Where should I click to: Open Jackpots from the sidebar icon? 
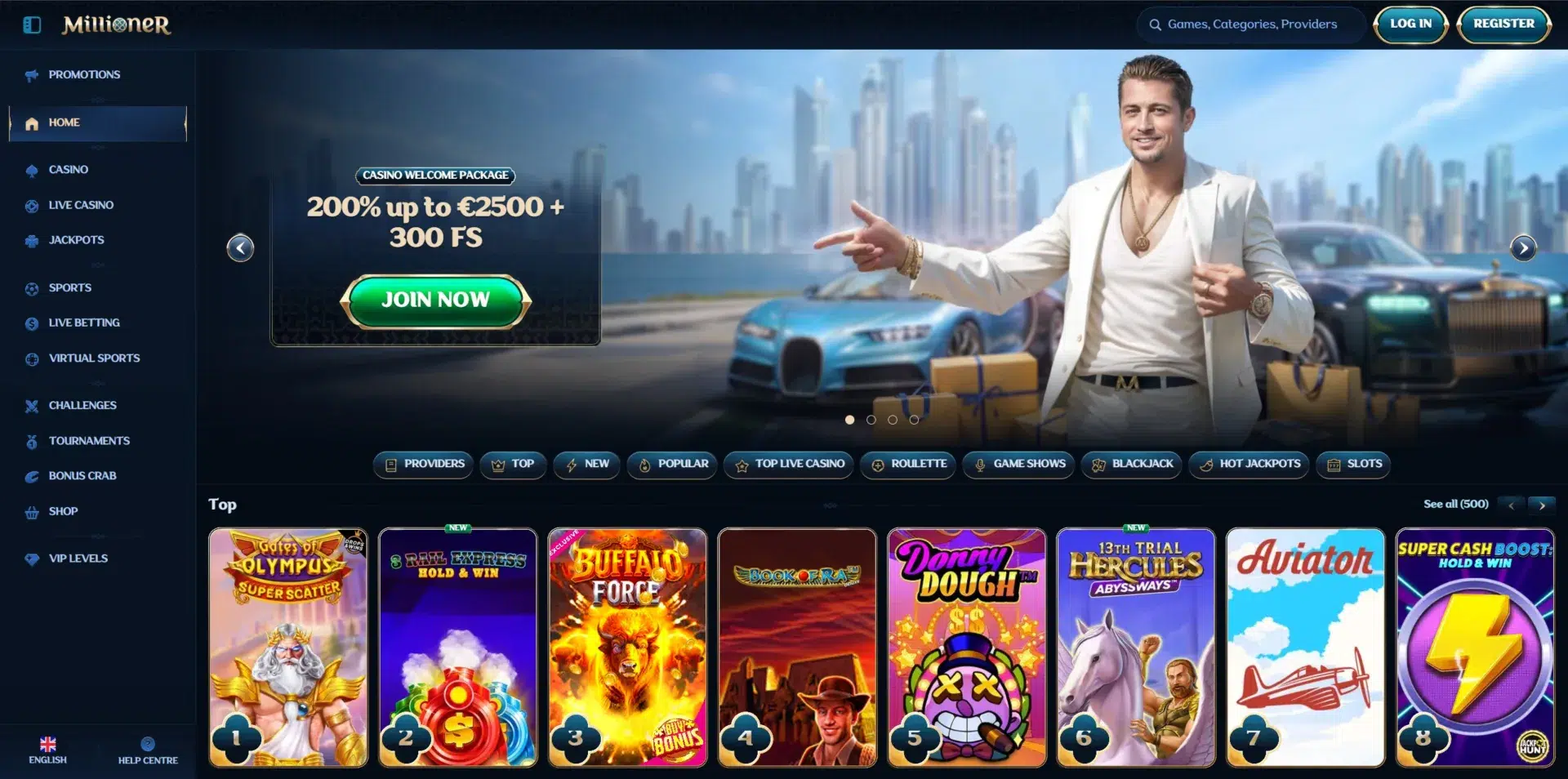pyautogui.click(x=32, y=241)
